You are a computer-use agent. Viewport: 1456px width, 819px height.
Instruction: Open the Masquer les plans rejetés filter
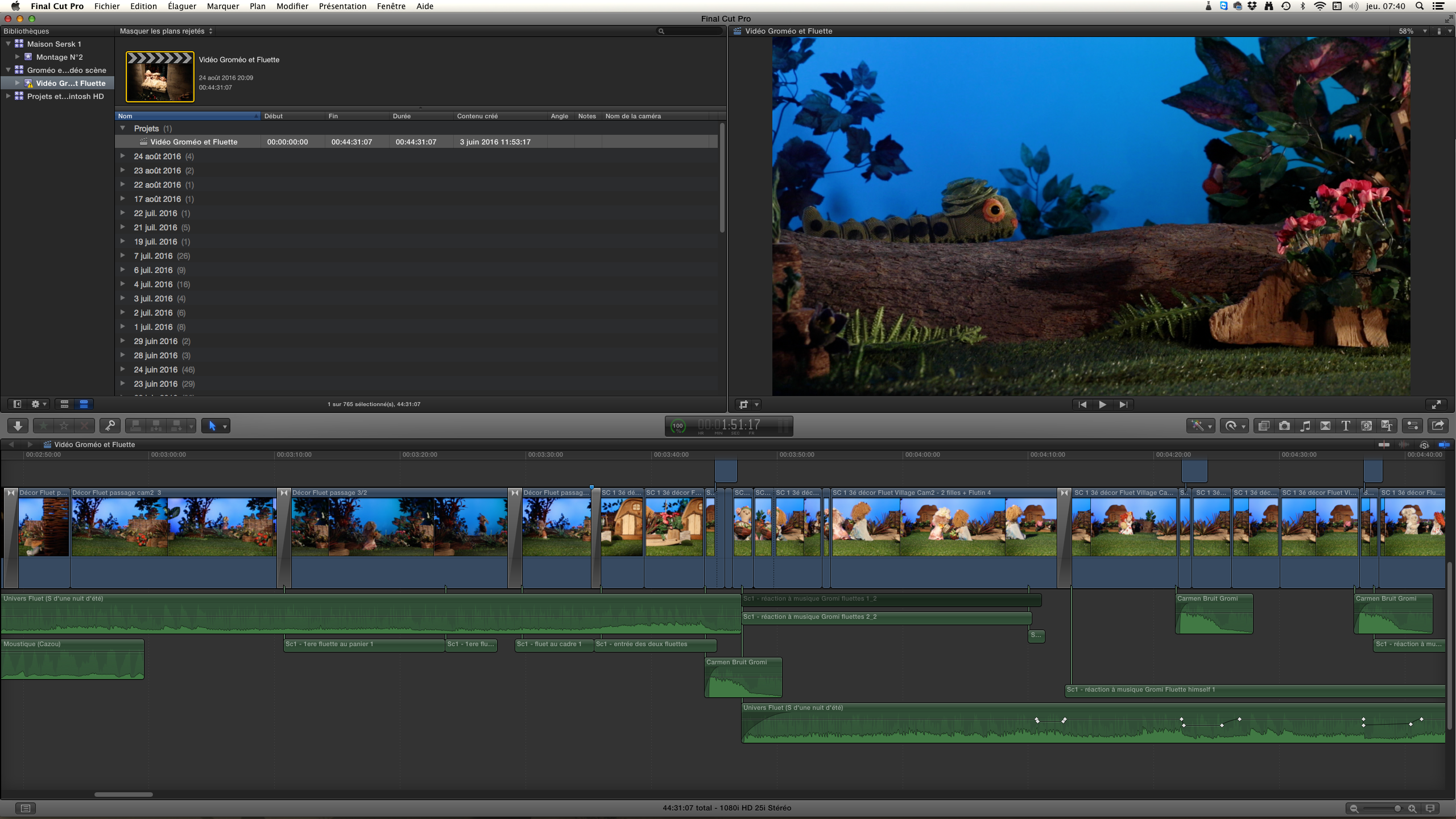pos(166,31)
